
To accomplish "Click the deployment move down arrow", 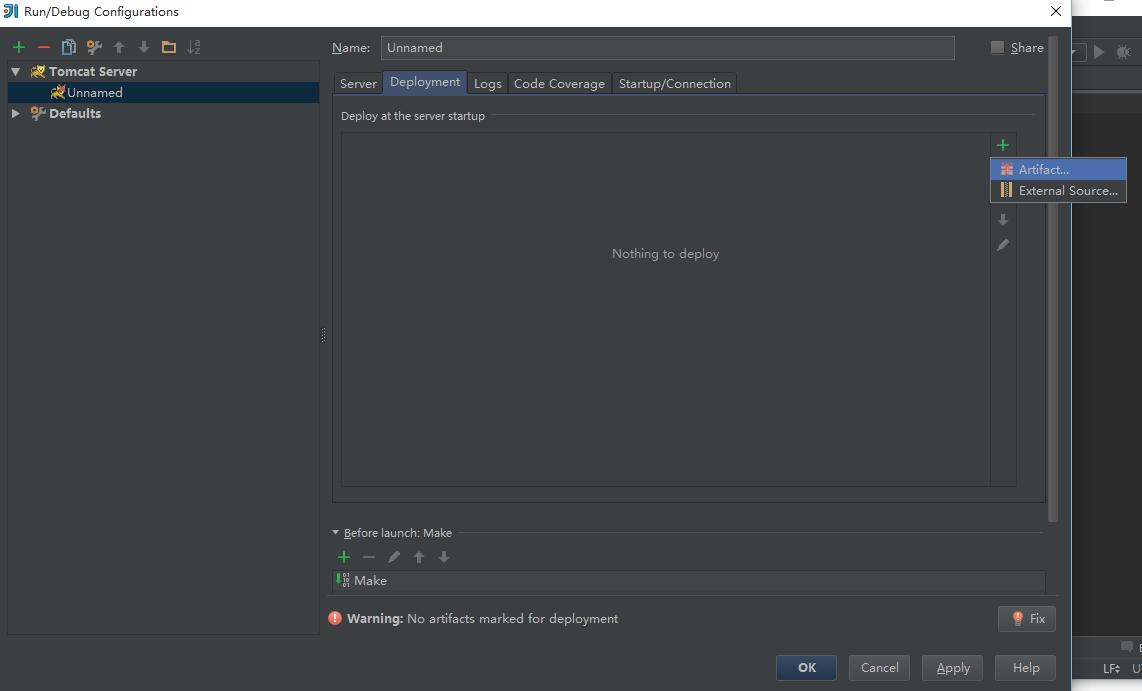I will pyautogui.click(x=1003, y=220).
